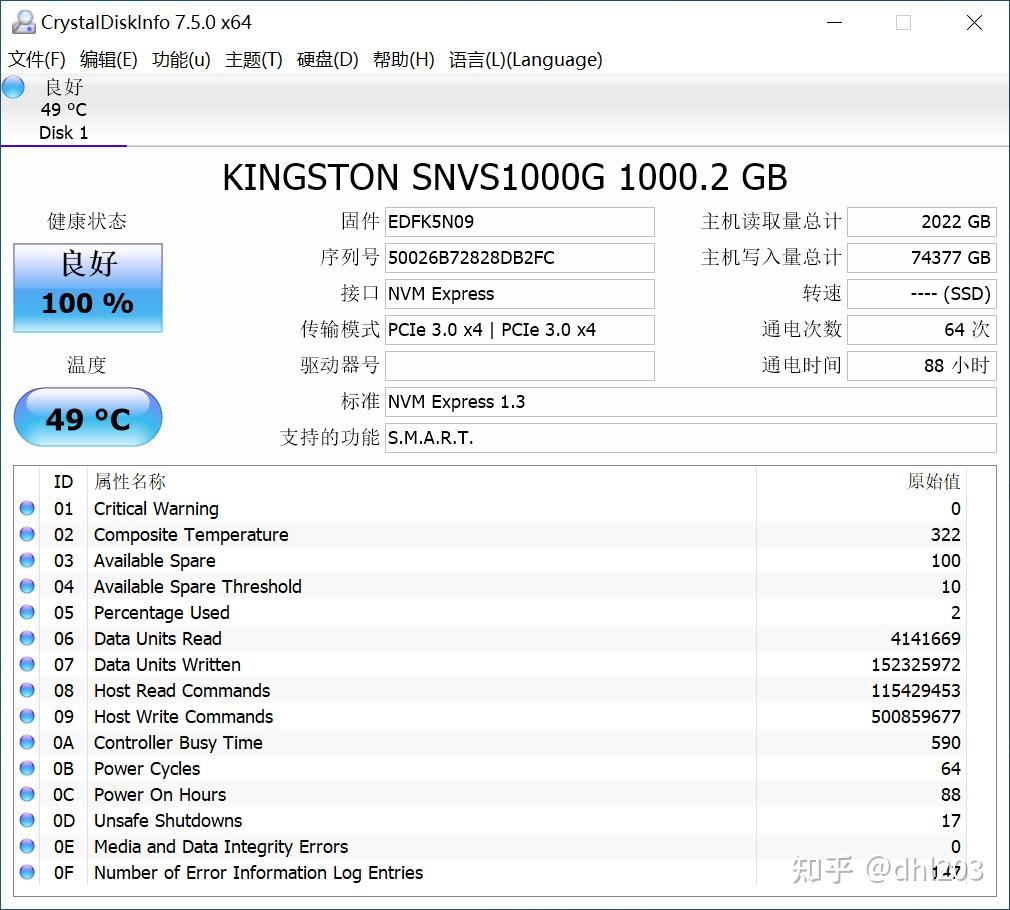Click the 属性名称 column header
Screen dimensions: 1010x910
(x=130, y=481)
